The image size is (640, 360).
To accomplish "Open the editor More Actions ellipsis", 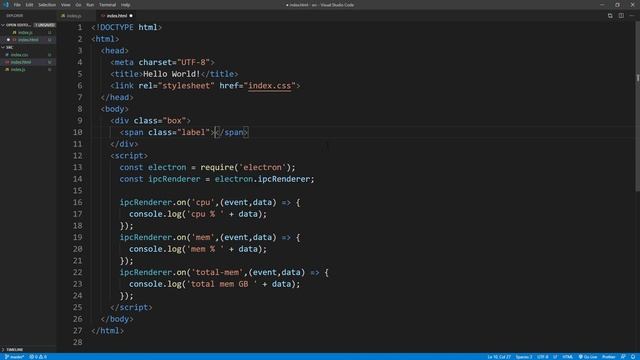I will click(632, 16).
